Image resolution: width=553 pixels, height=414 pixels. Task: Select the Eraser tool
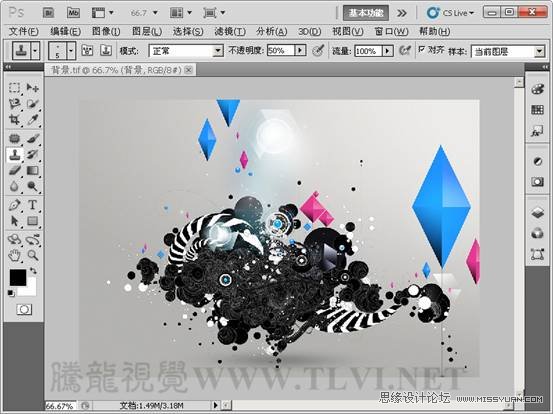(x=14, y=171)
